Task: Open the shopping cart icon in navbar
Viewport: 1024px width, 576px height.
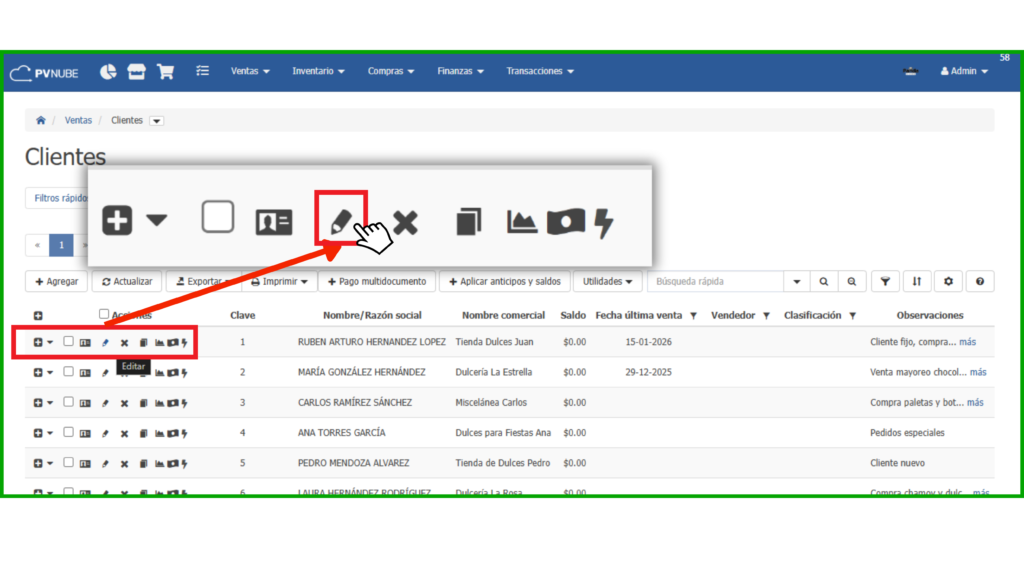Action: coord(166,72)
